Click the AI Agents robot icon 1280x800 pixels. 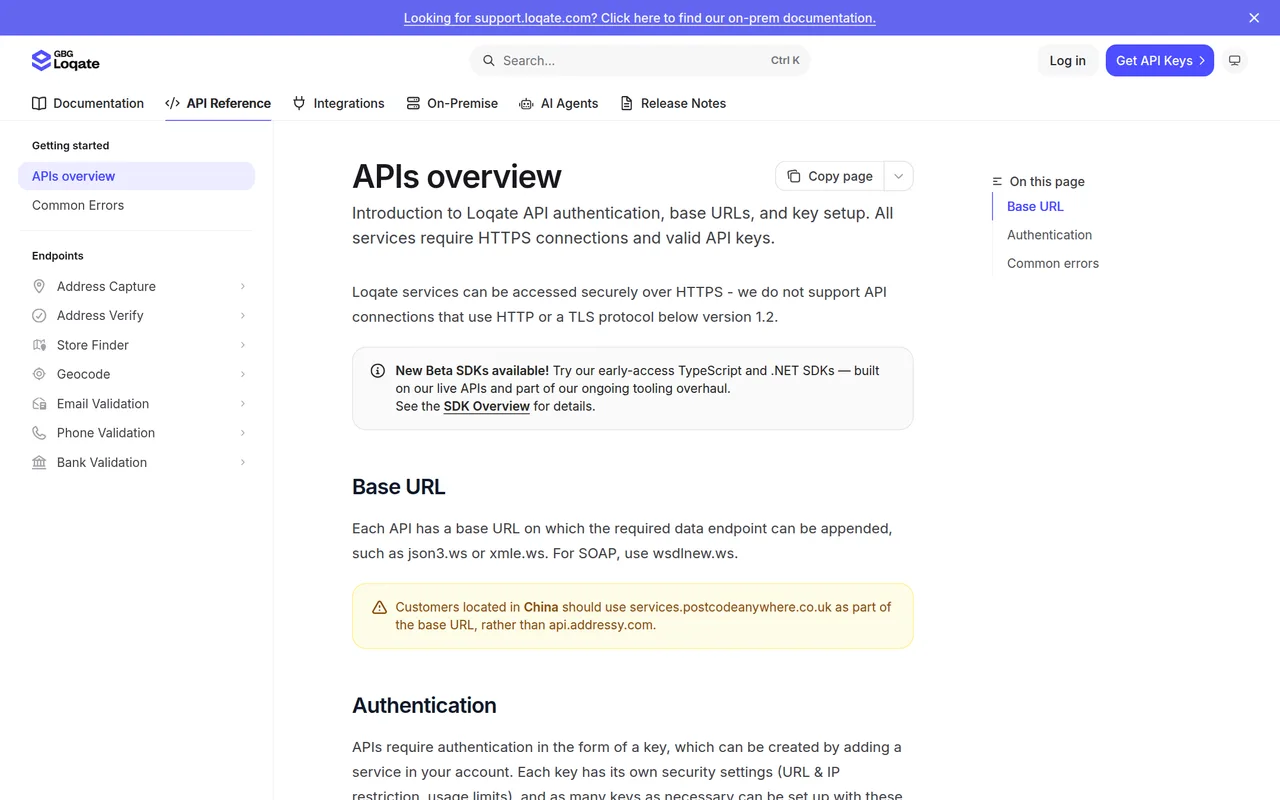tap(526, 103)
